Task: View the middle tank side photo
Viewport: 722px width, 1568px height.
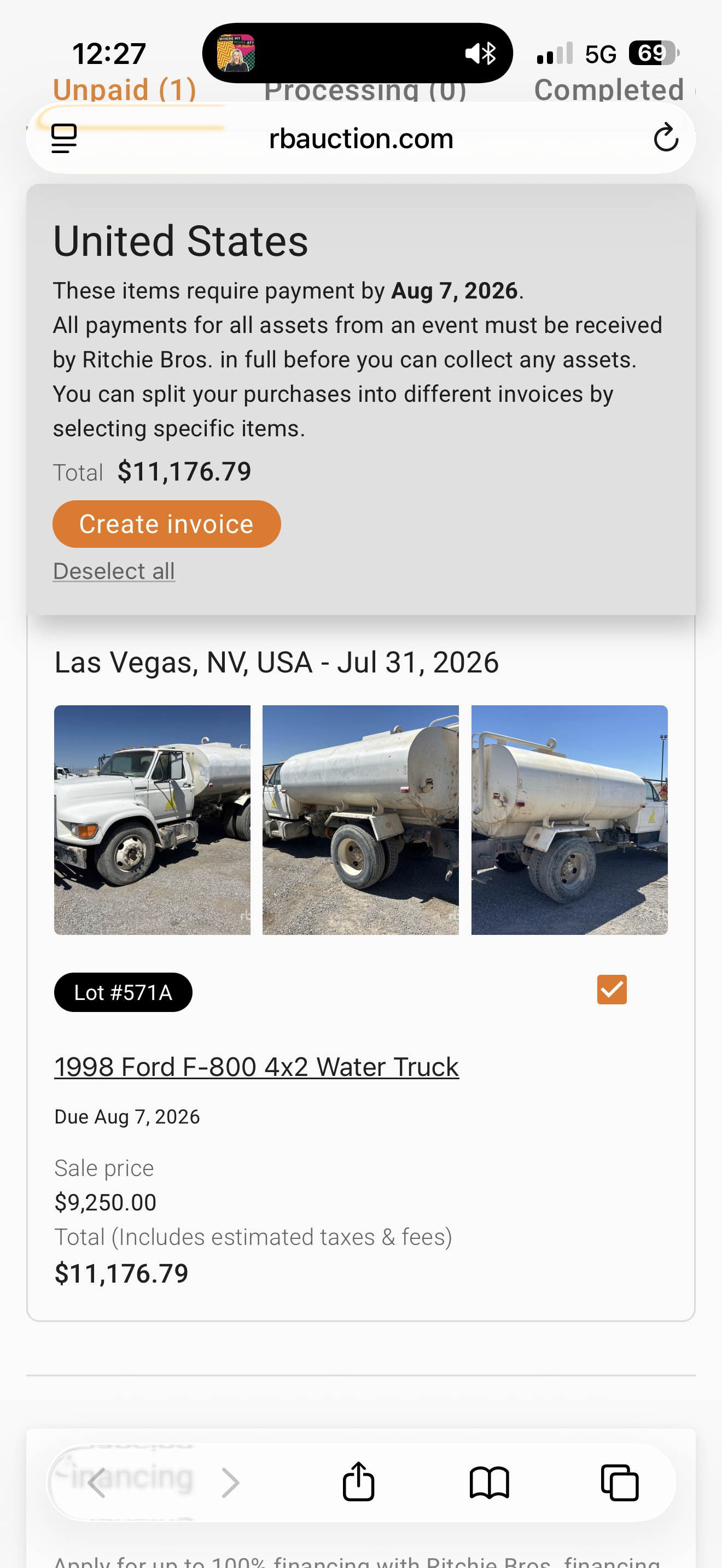Action: [360, 820]
